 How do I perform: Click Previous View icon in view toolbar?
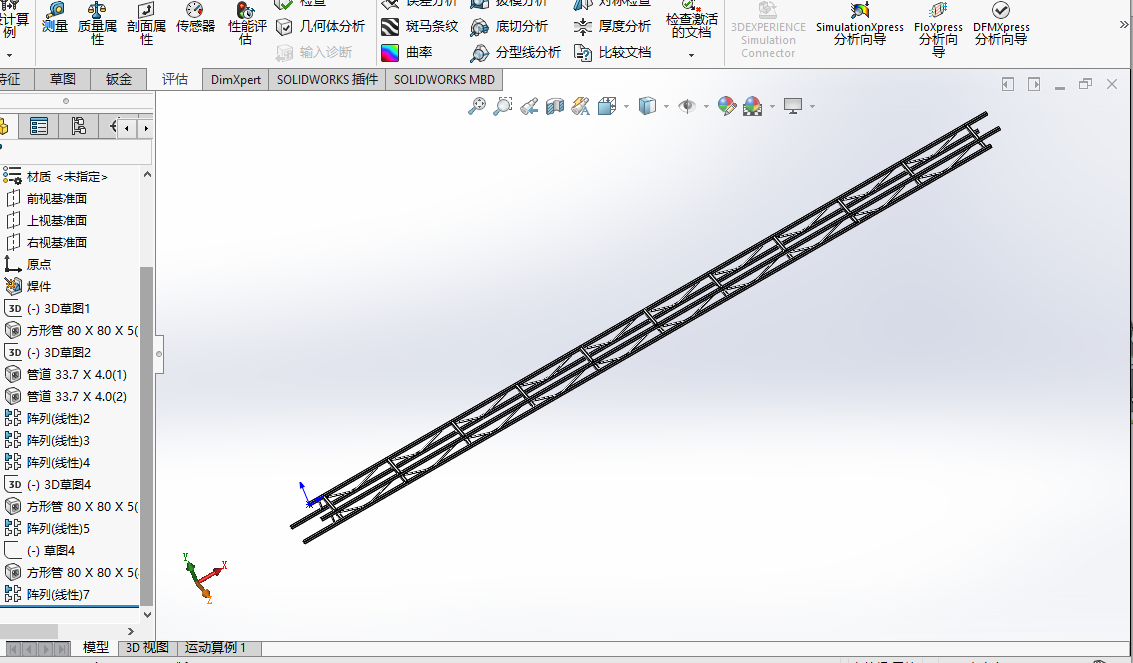[529, 106]
